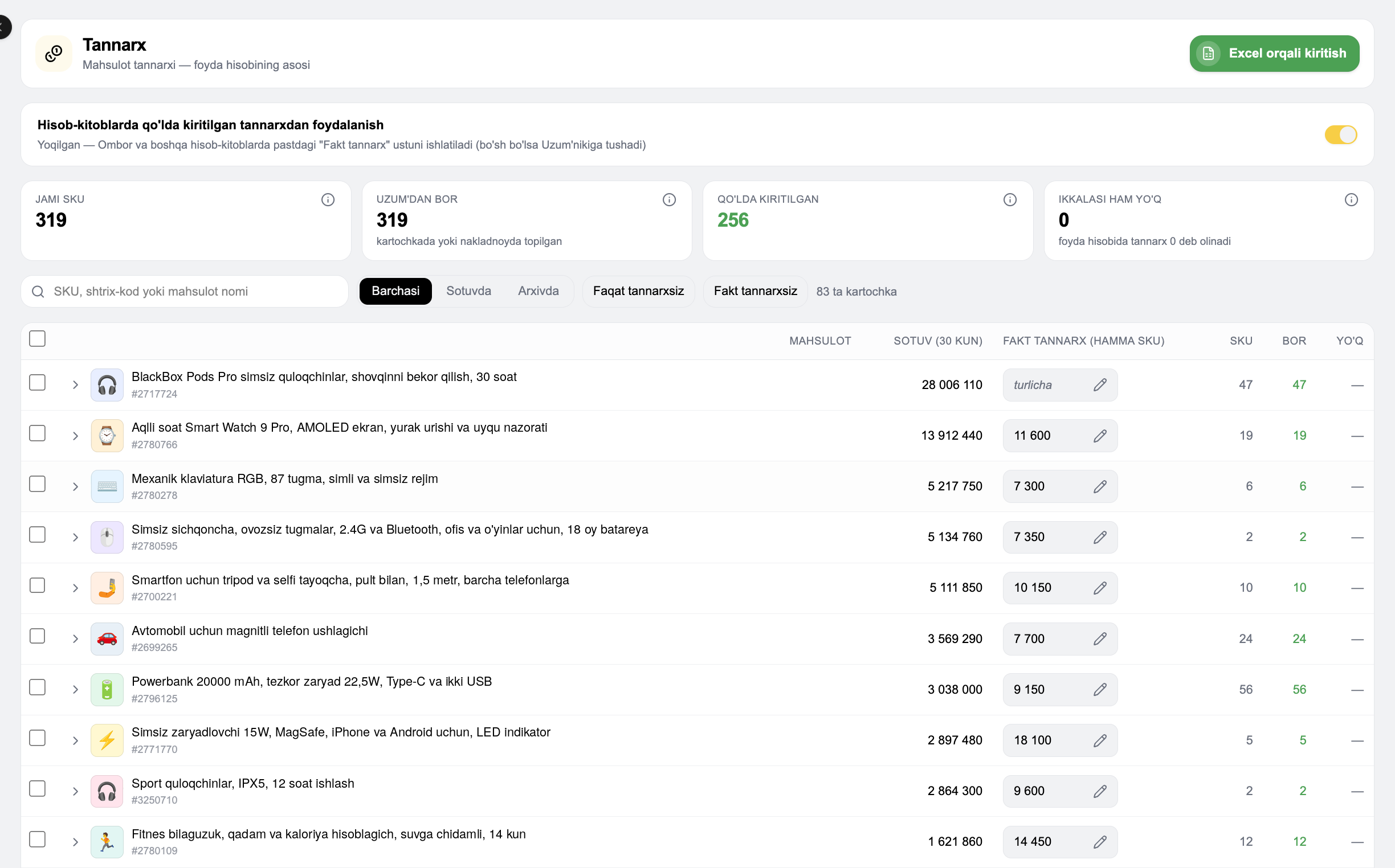Select checkbox for Powerbank 20000 mAh
The height and width of the screenshot is (868, 1395).
tap(38, 687)
